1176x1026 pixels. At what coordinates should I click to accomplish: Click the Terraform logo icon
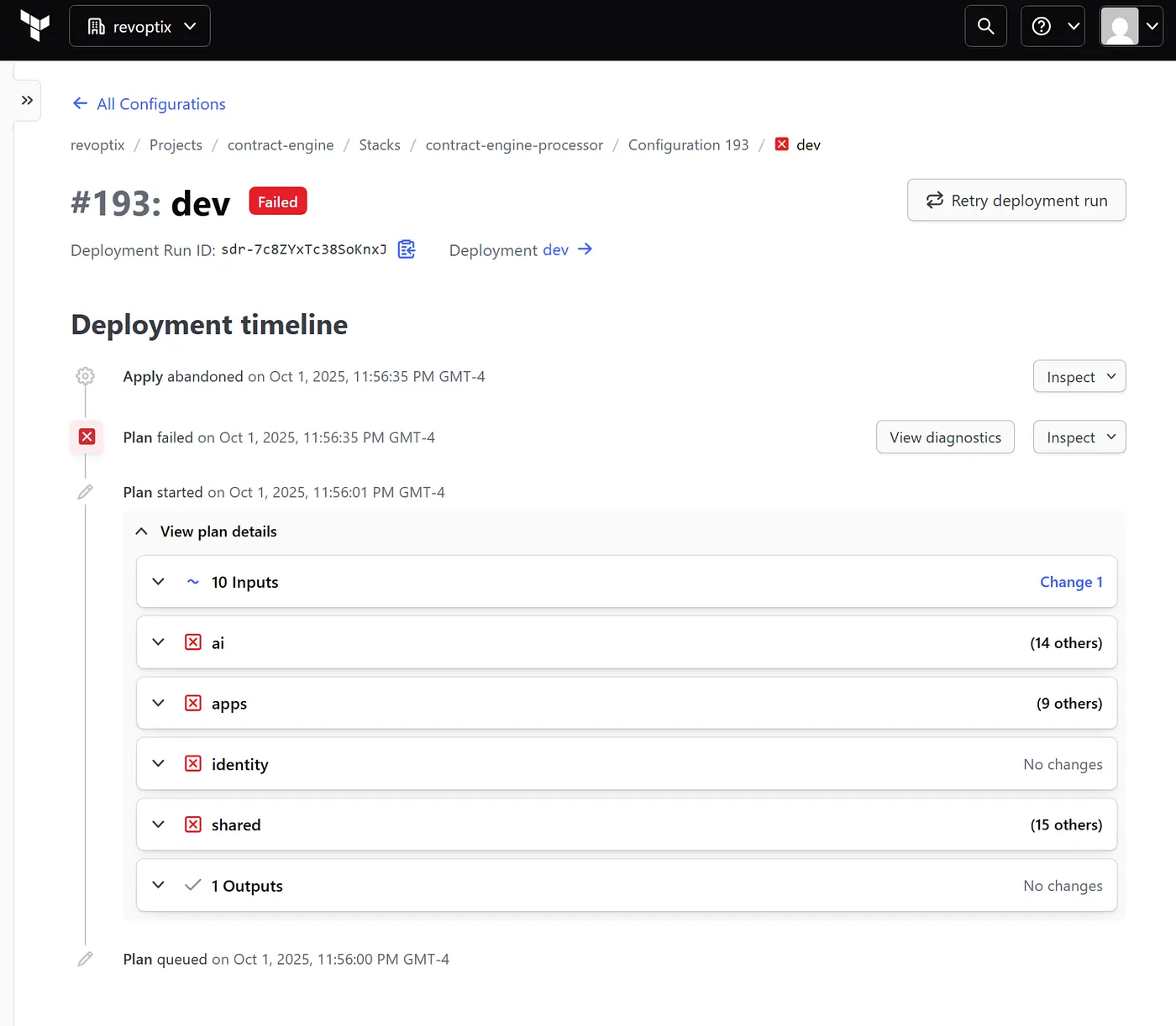click(x=34, y=26)
